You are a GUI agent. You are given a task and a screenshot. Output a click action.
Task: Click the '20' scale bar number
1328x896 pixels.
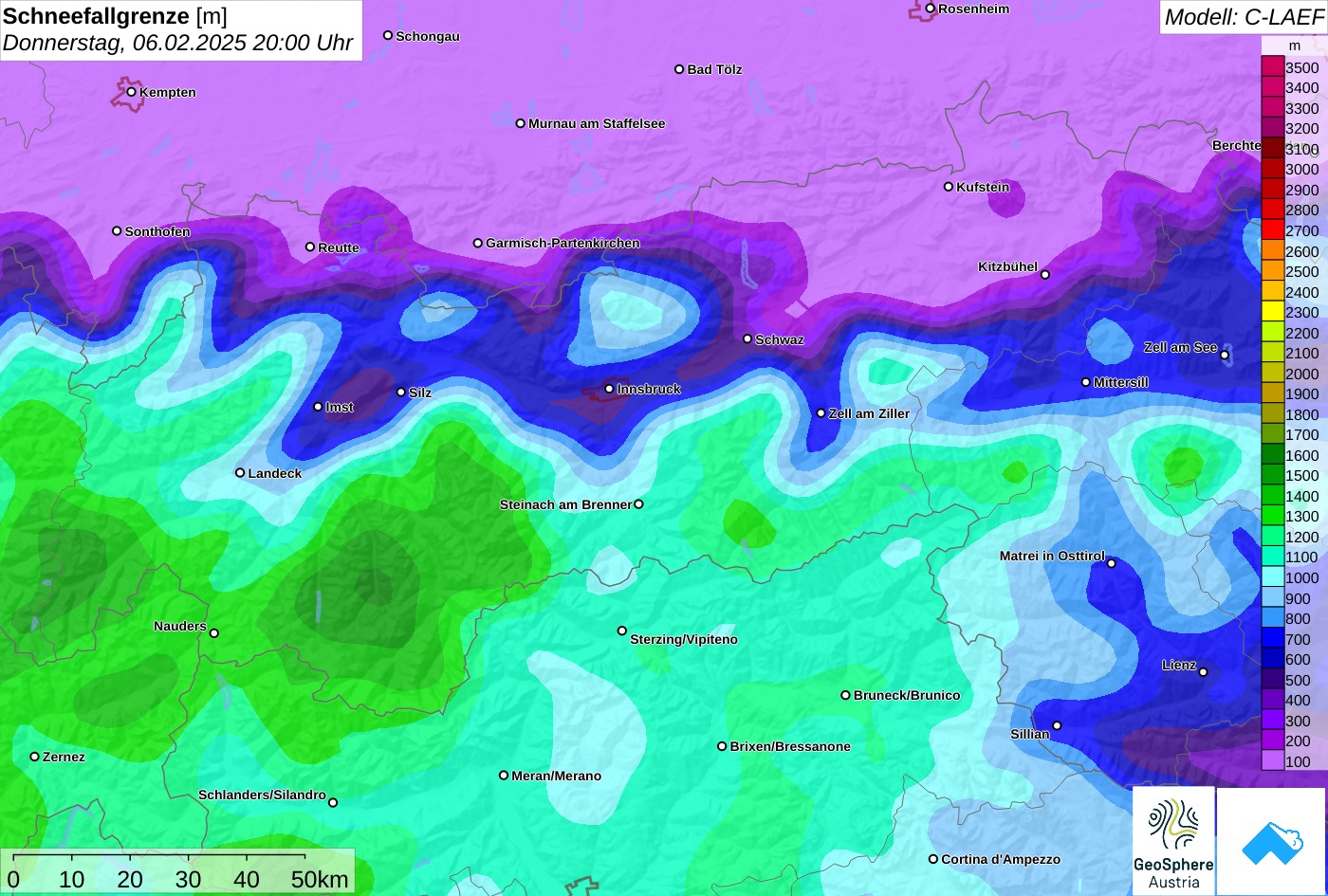tap(130, 880)
